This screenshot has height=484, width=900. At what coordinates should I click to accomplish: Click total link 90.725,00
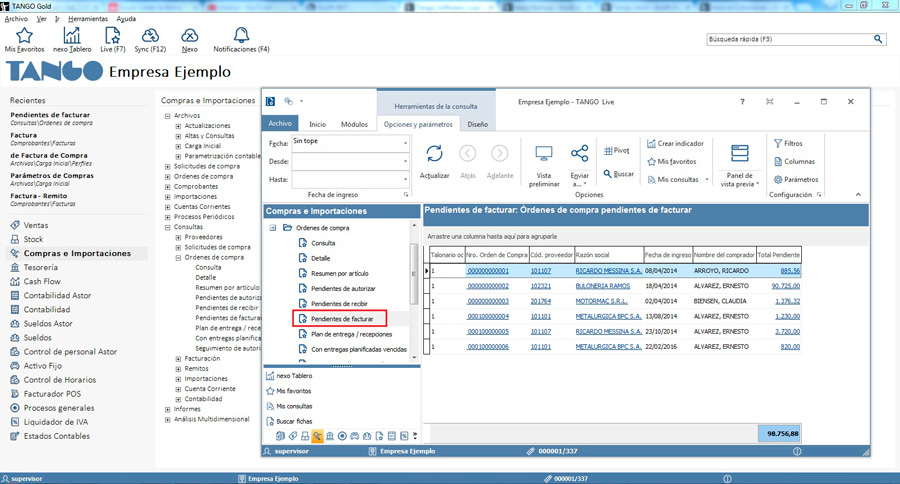click(x=786, y=286)
